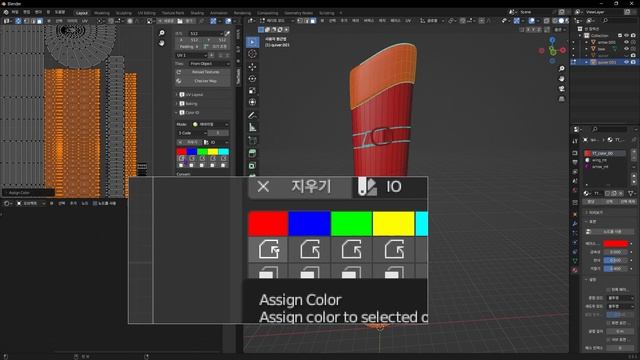Screen dimensions: 640x360
Task: Select the Select Box tool in 3D viewport
Action: tap(252, 42)
